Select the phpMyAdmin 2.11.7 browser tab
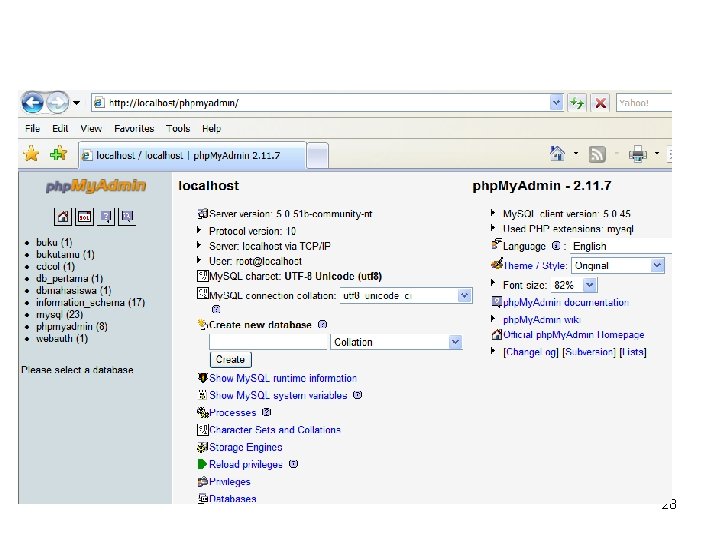The width and height of the screenshot is (720, 540). pyautogui.click(x=192, y=155)
